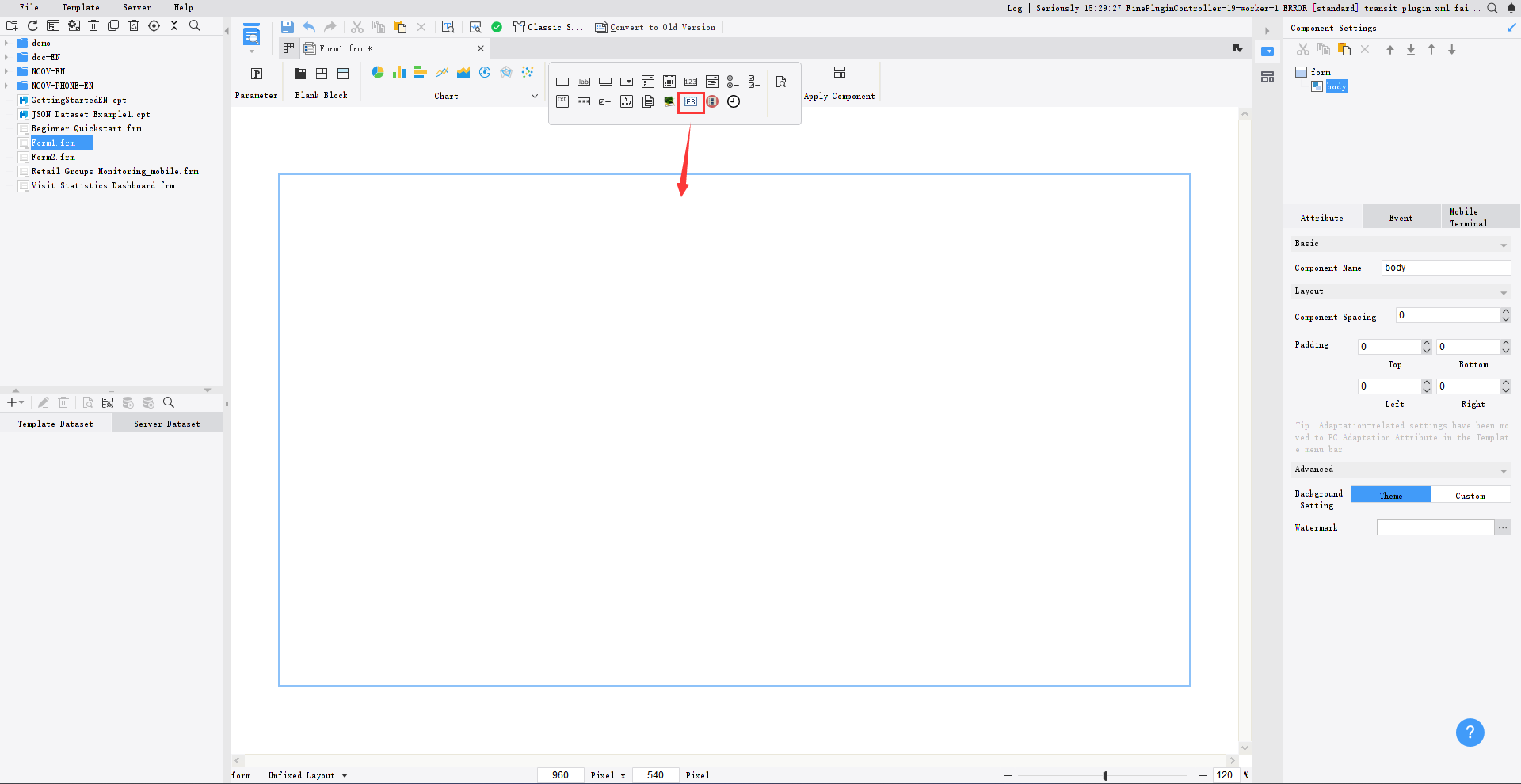Switch Background Setting to Custom

pyautogui.click(x=1470, y=494)
